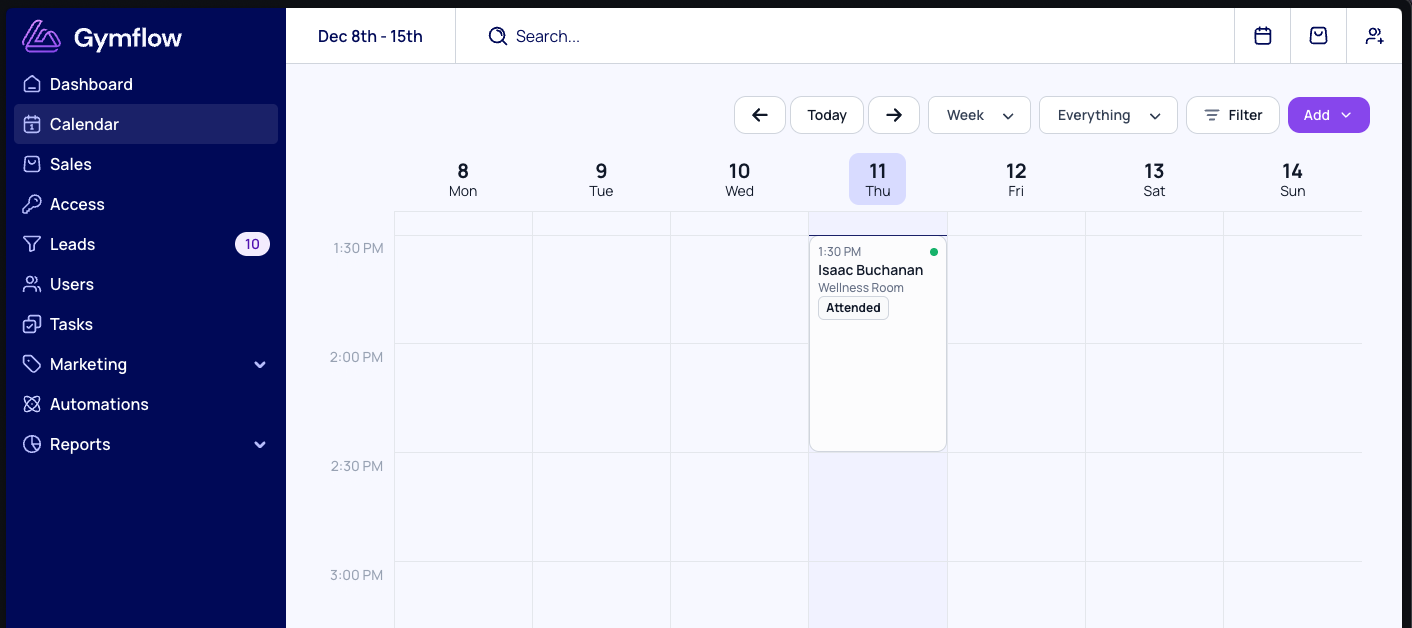Open Leads from the sidebar
1412x628 pixels.
[146, 244]
